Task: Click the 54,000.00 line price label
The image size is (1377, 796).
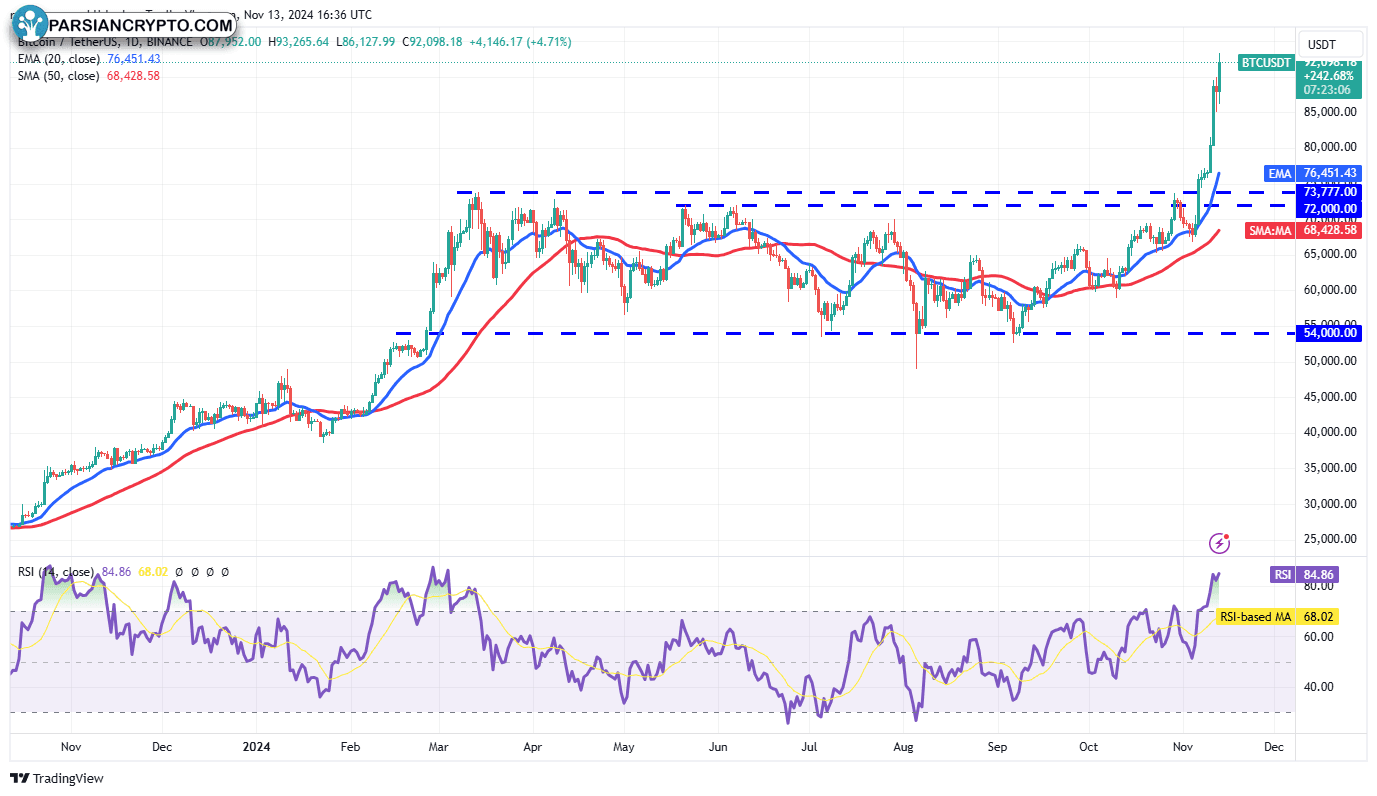Action: pos(1329,333)
